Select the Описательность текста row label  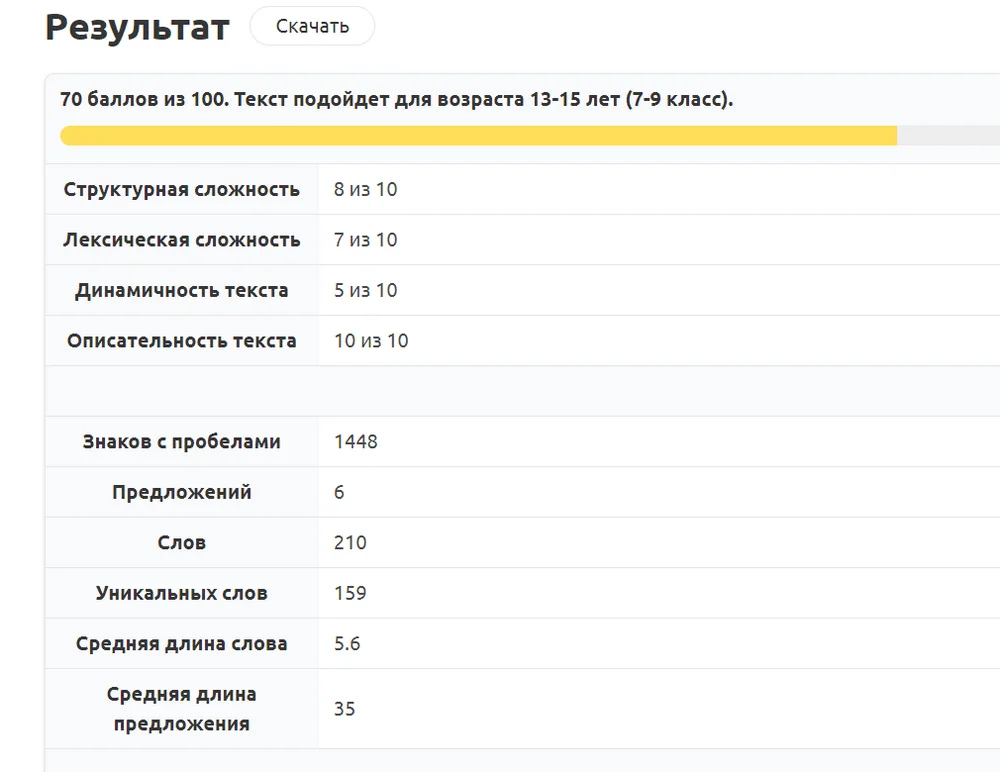181,341
